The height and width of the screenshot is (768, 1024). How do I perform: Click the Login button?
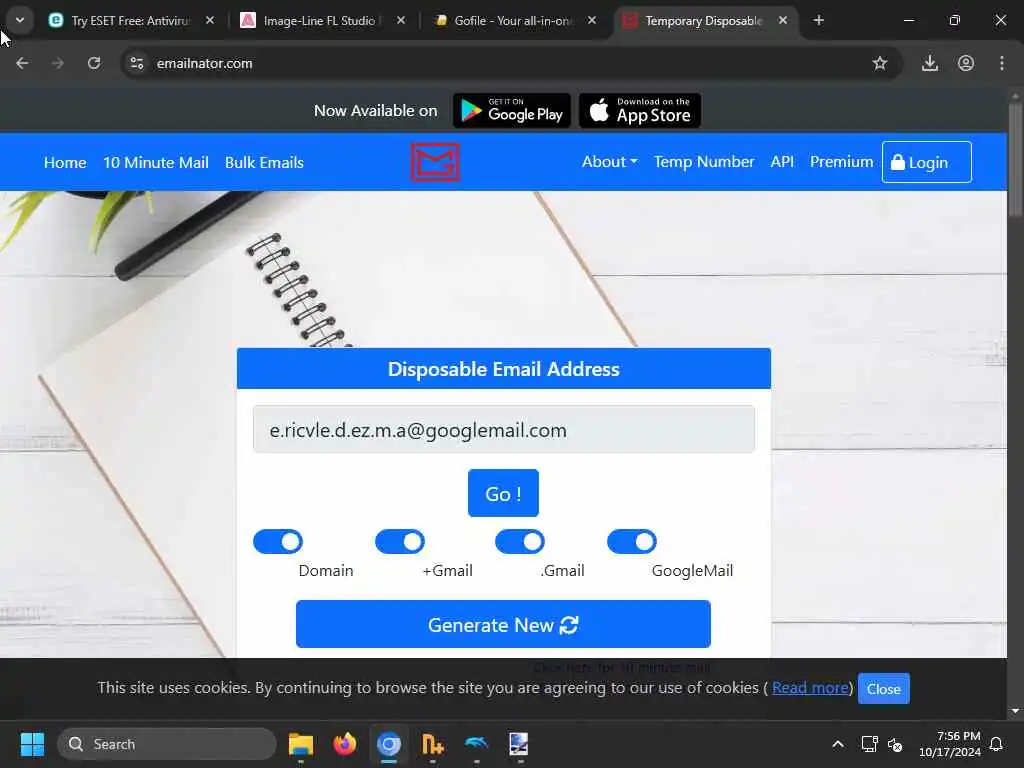coord(927,162)
